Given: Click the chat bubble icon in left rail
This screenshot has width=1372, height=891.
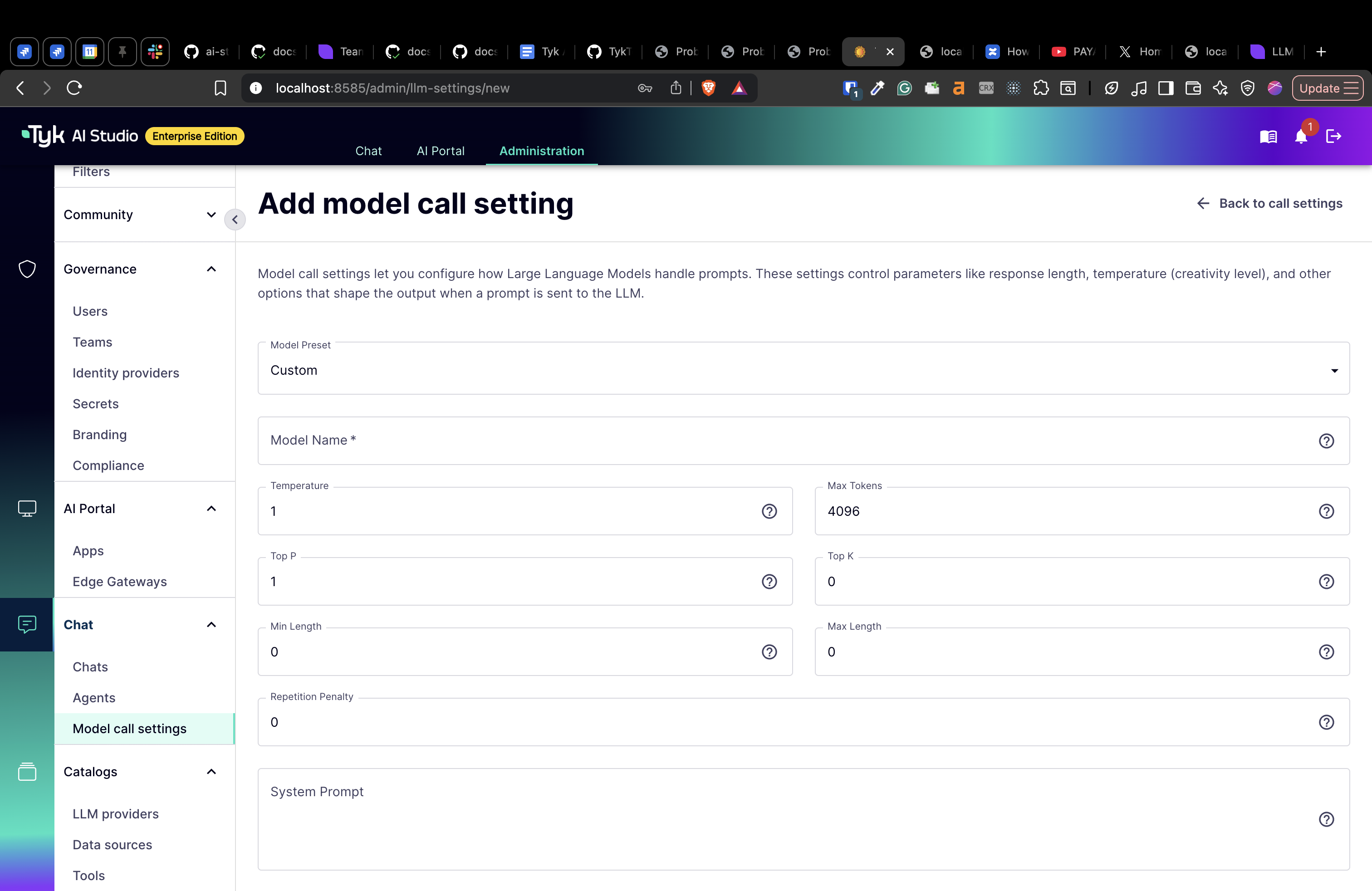Looking at the screenshot, I should point(27,624).
